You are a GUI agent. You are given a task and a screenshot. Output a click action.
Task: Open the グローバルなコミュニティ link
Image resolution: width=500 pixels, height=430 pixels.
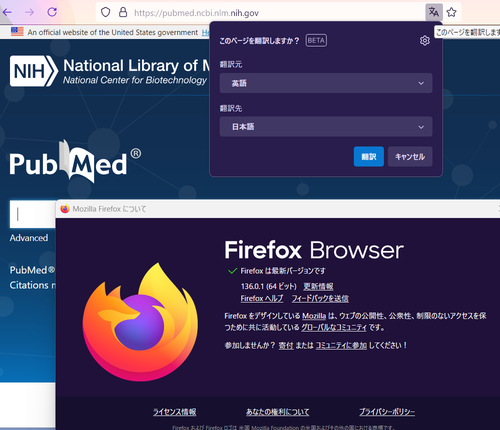334,327
